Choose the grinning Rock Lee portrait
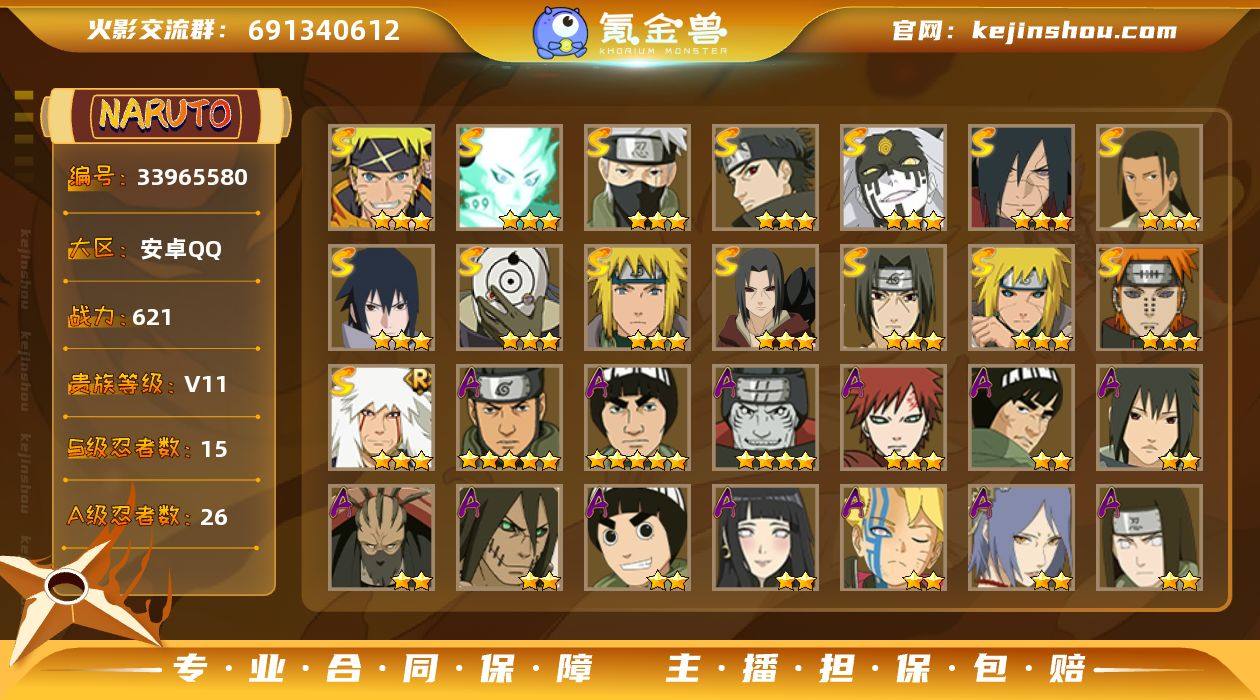This screenshot has height=700, width=1260. pos(637,538)
